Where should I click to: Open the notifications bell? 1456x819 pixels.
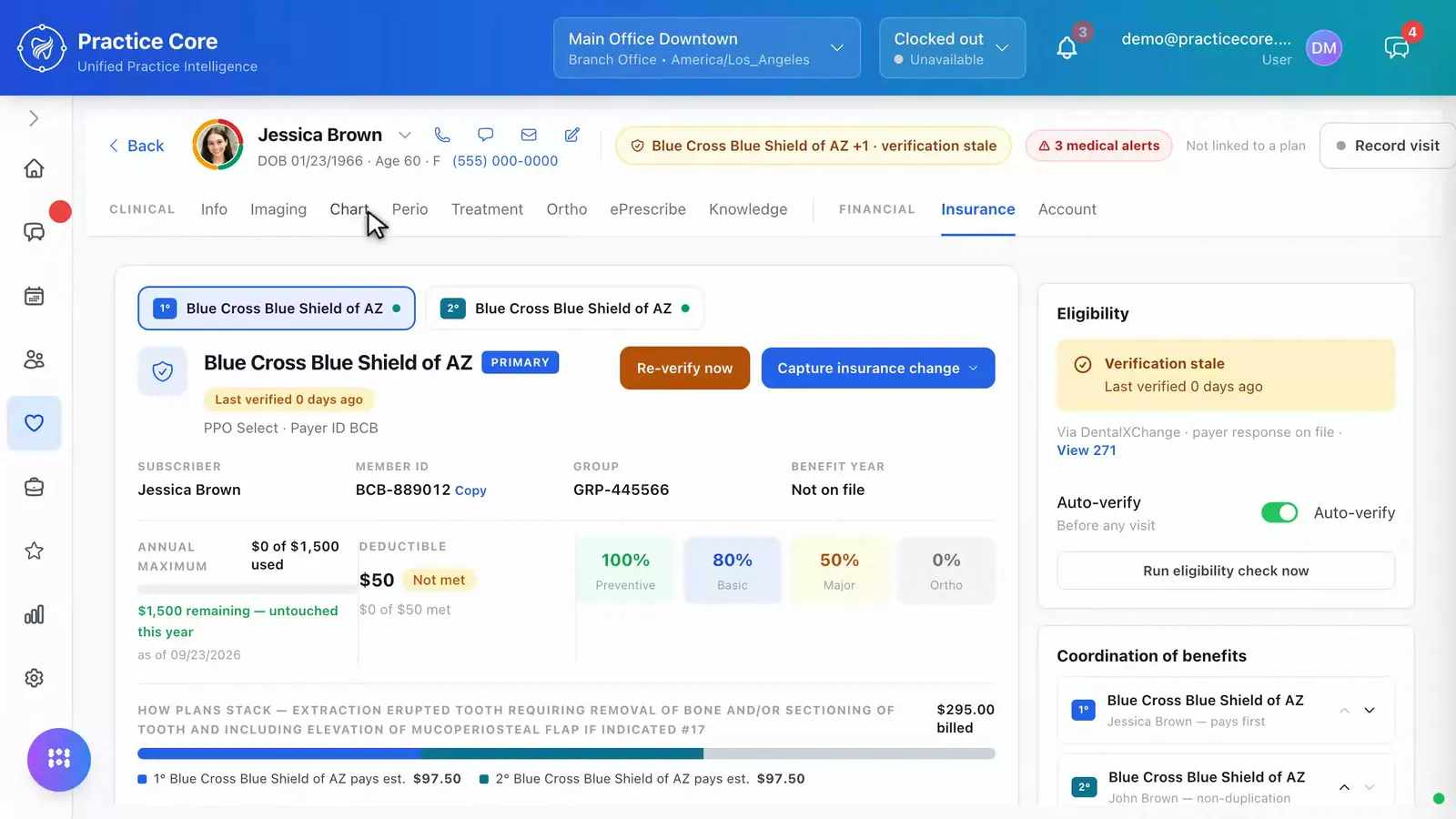[x=1067, y=48]
